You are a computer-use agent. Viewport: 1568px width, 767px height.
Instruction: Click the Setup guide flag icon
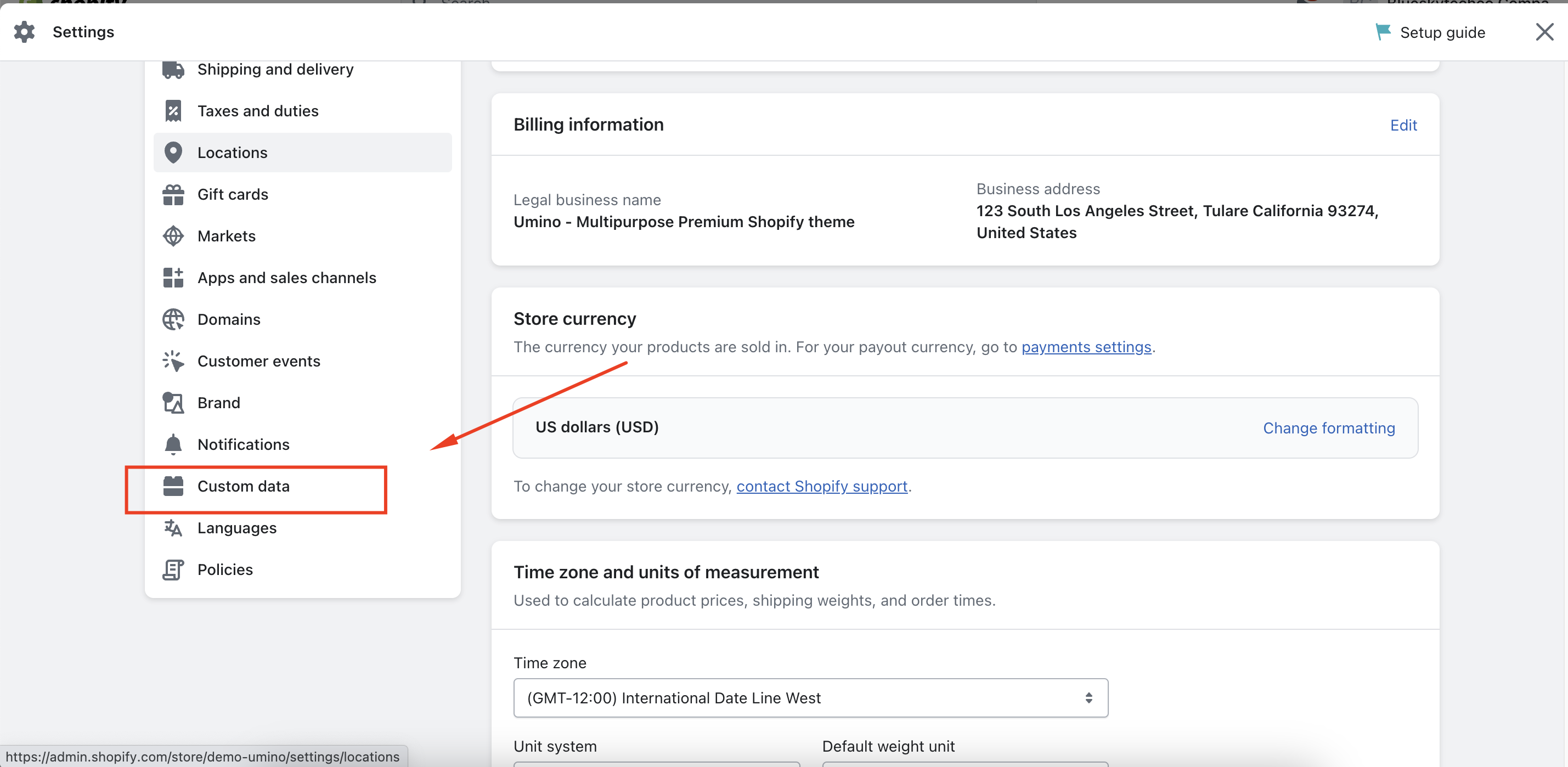pos(1383,32)
